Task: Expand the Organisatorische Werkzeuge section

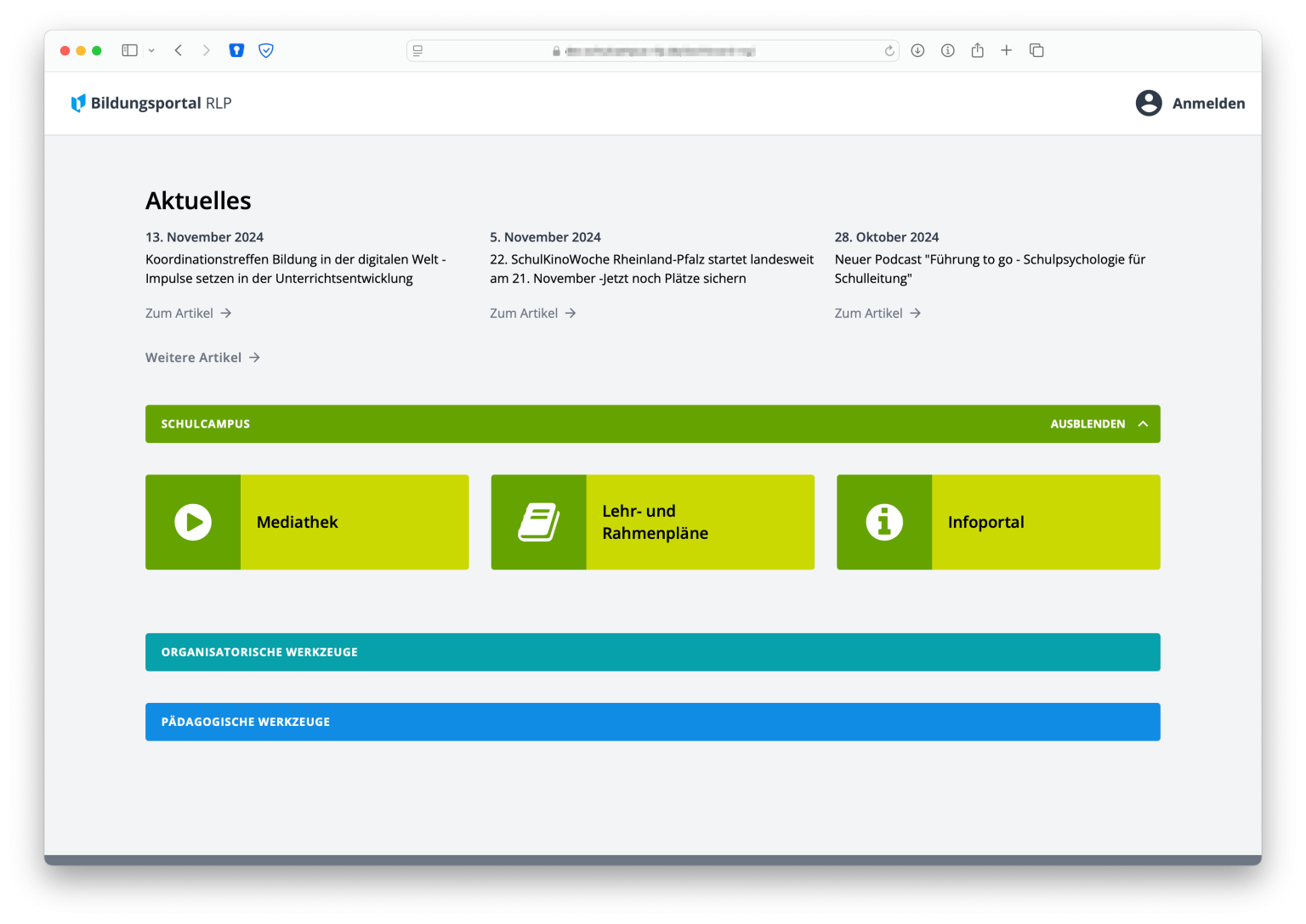Action: [652, 652]
